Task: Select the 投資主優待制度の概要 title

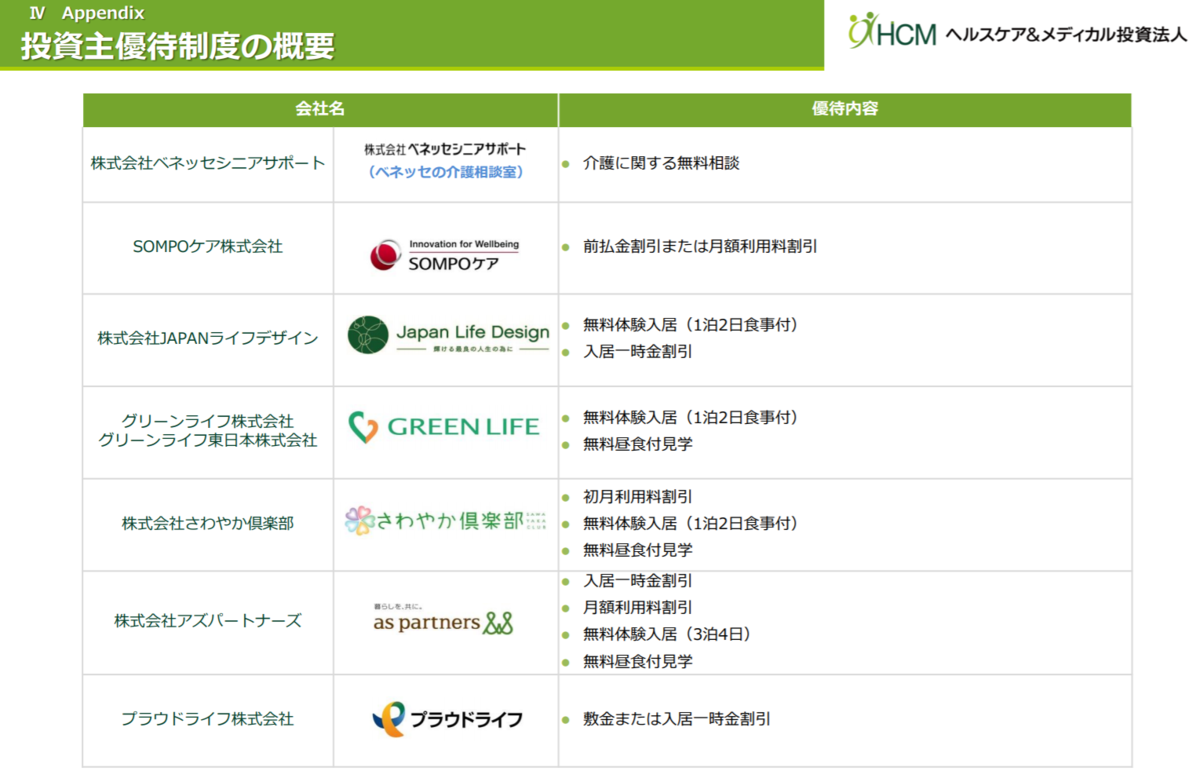Action: 178,46
